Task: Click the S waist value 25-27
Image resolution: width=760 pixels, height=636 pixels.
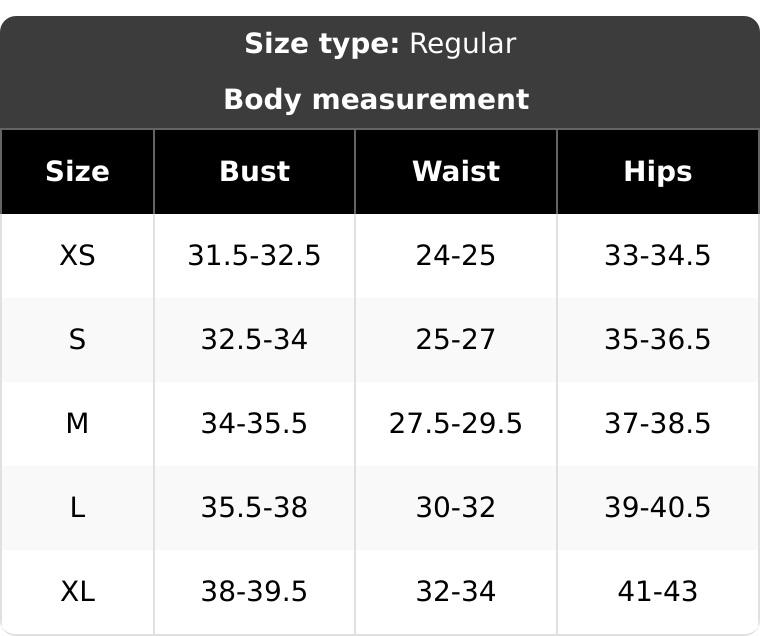Action: (456, 339)
